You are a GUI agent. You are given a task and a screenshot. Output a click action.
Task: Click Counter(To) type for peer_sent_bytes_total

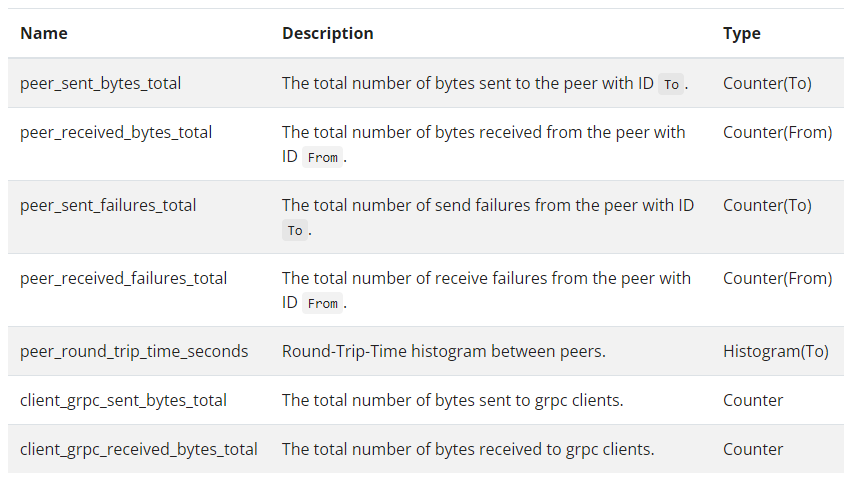(767, 83)
